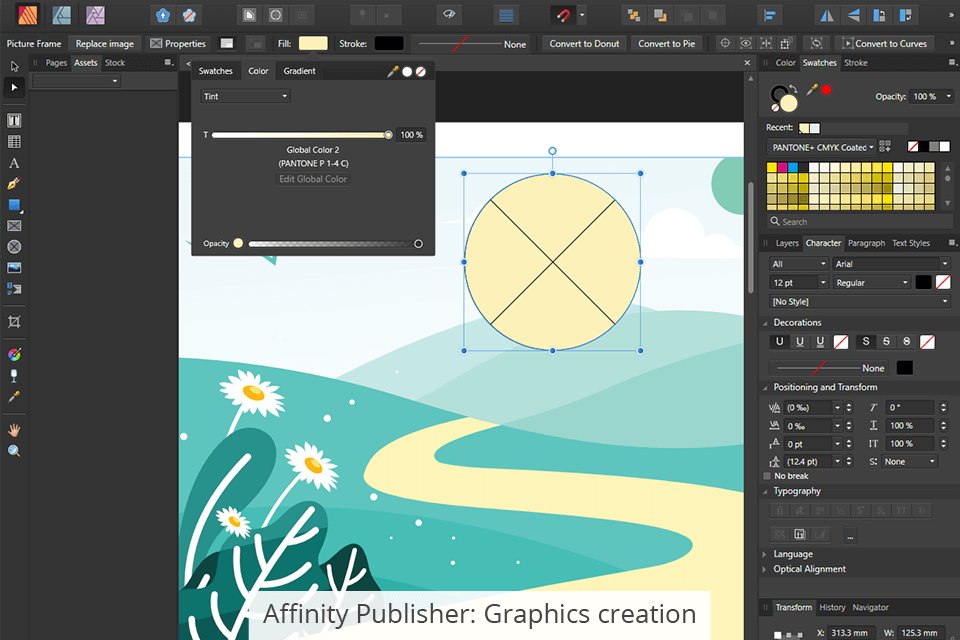Select the Move tool arrow
Image resolution: width=960 pixels, height=640 pixels.
(x=14, y=66)
